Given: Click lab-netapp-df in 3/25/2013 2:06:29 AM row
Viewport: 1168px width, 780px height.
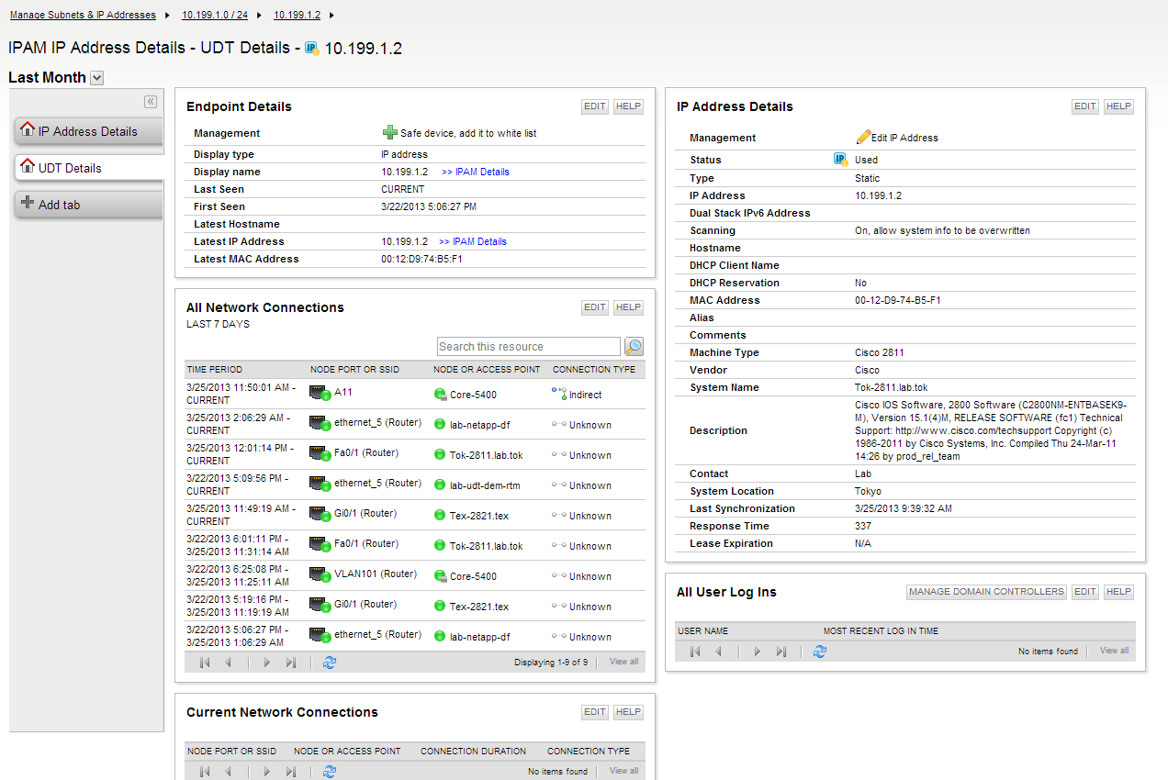Looking at the screenshot, I should click(x=480, y=425).
